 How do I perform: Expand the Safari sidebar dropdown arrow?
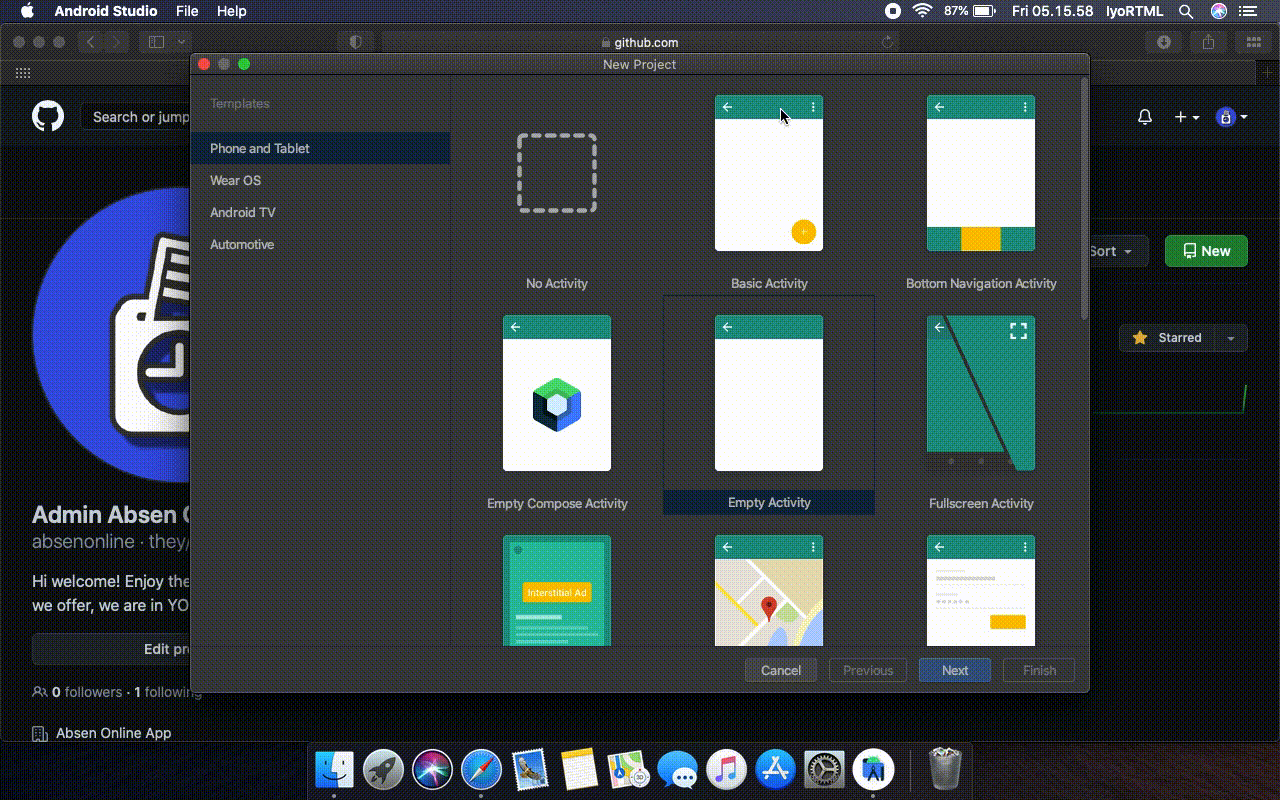click(x=181, y=42)
